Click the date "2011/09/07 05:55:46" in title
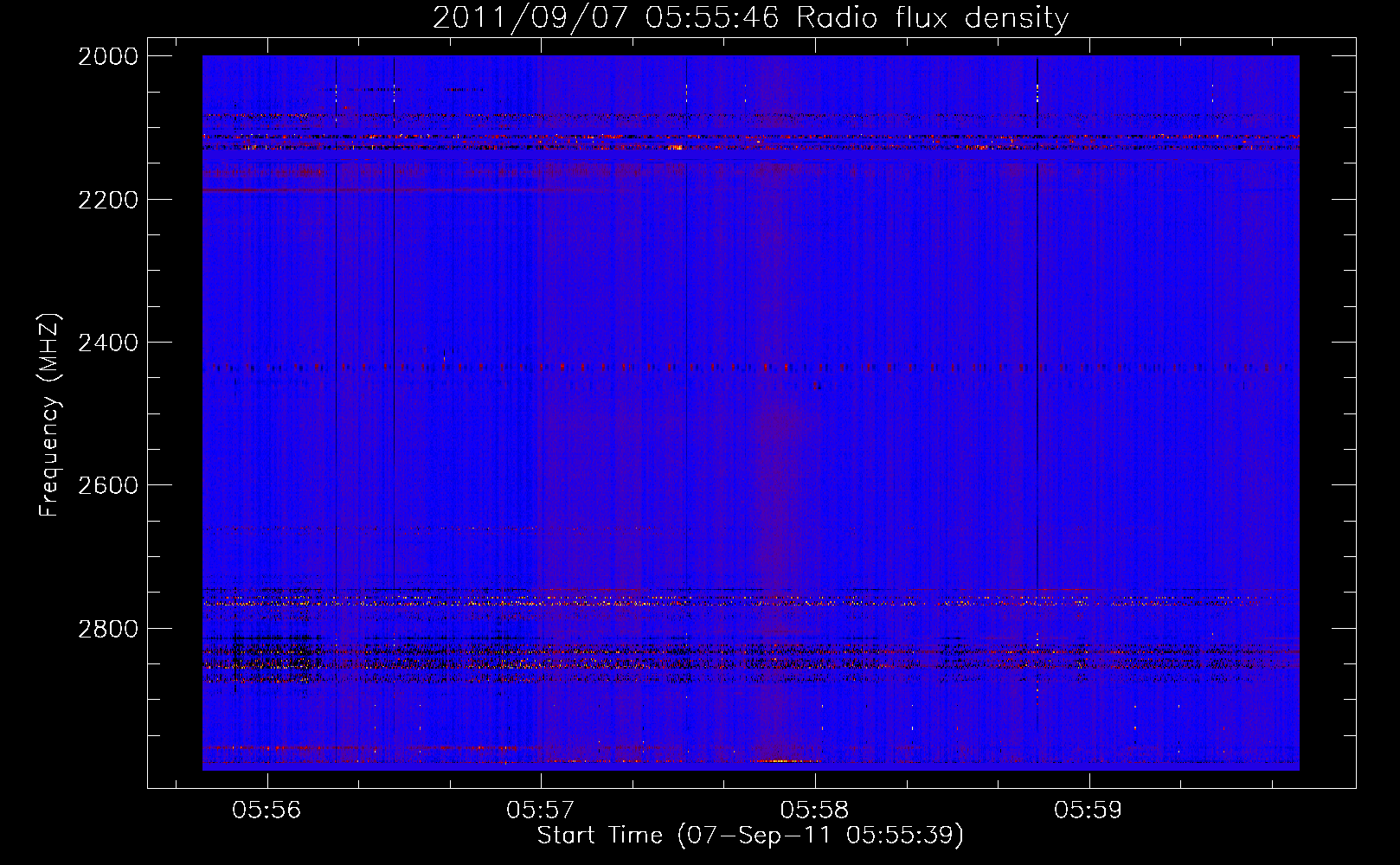This screenshot has height=865, width=1400. point(606,17)
